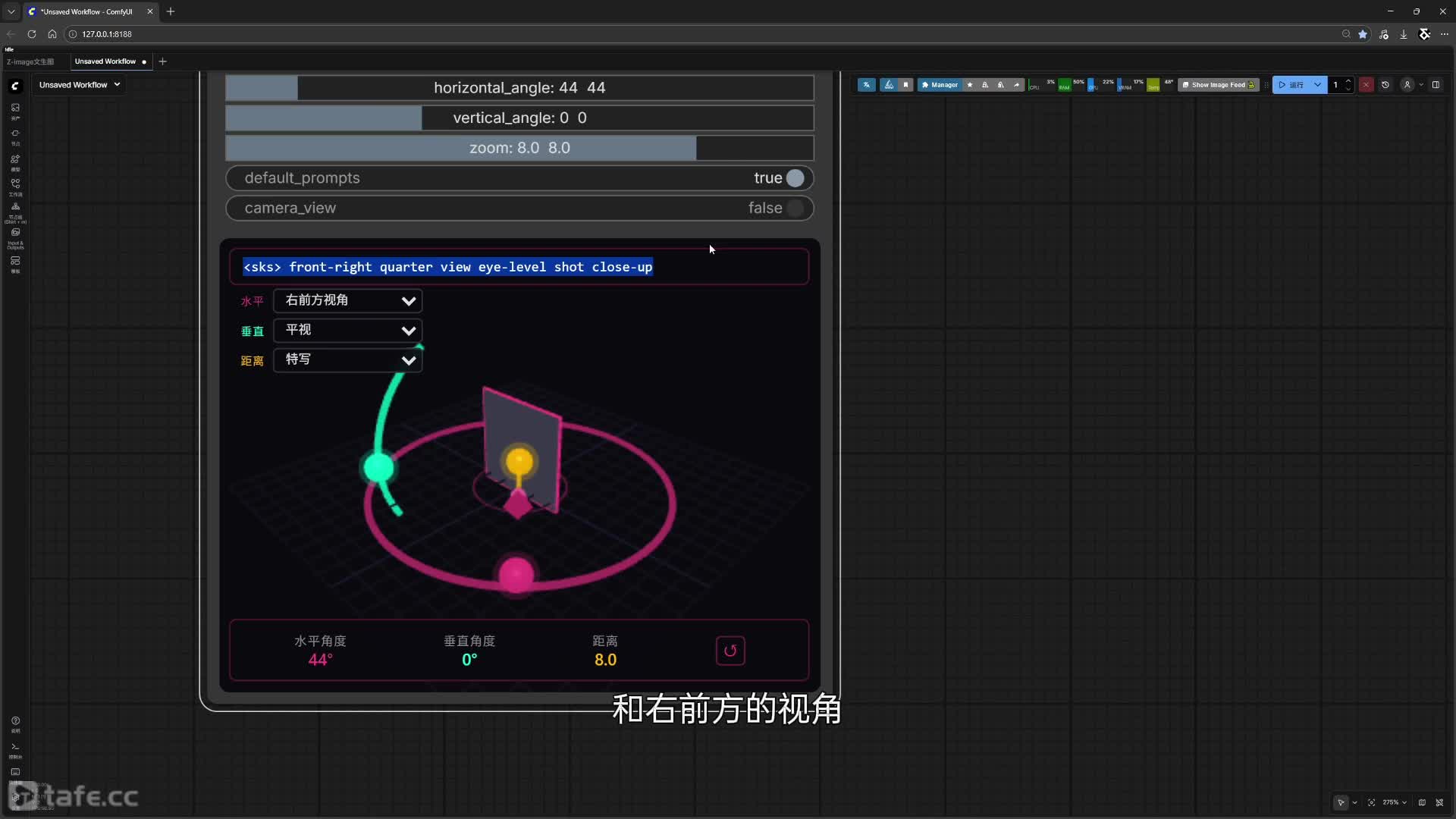The image size is (1456, 819).
Task: Click the reset camera angle icon
Action: 730,651
